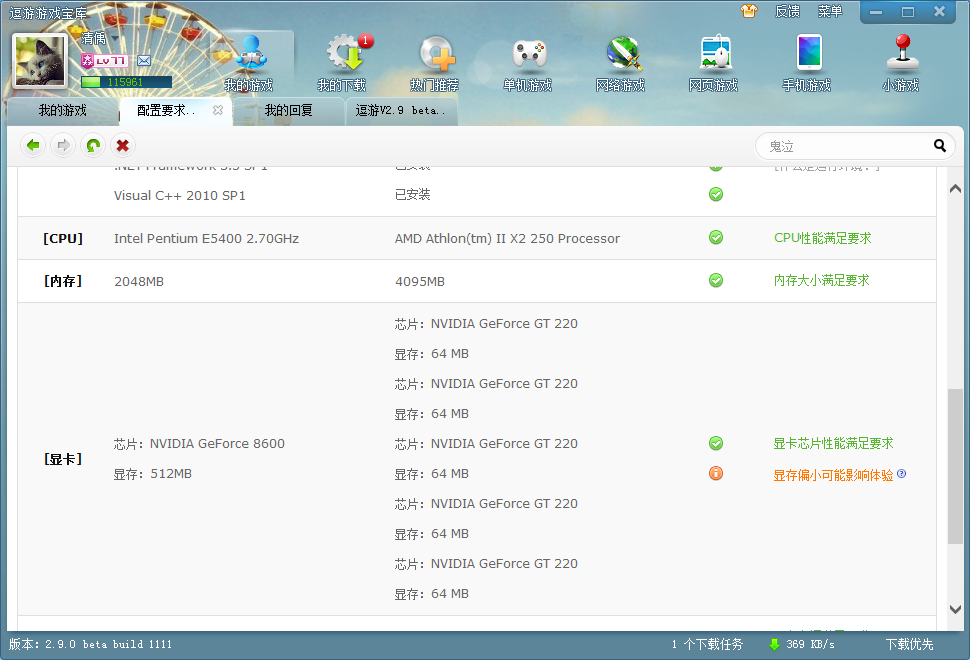Click the CPU性能满足要求 text
This screenshot has height=660, width=970.
pyautogui.click(x=823, y=238)
